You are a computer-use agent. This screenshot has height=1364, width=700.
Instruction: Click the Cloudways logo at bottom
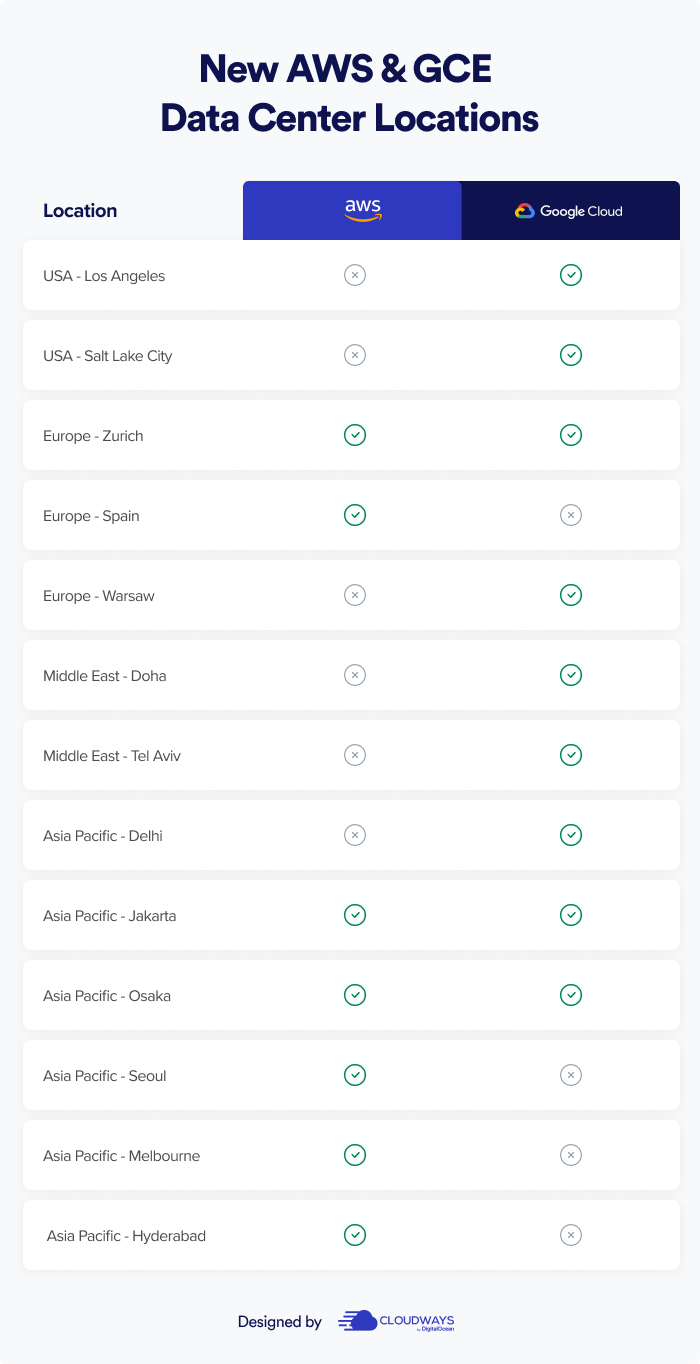(397, 1321)
